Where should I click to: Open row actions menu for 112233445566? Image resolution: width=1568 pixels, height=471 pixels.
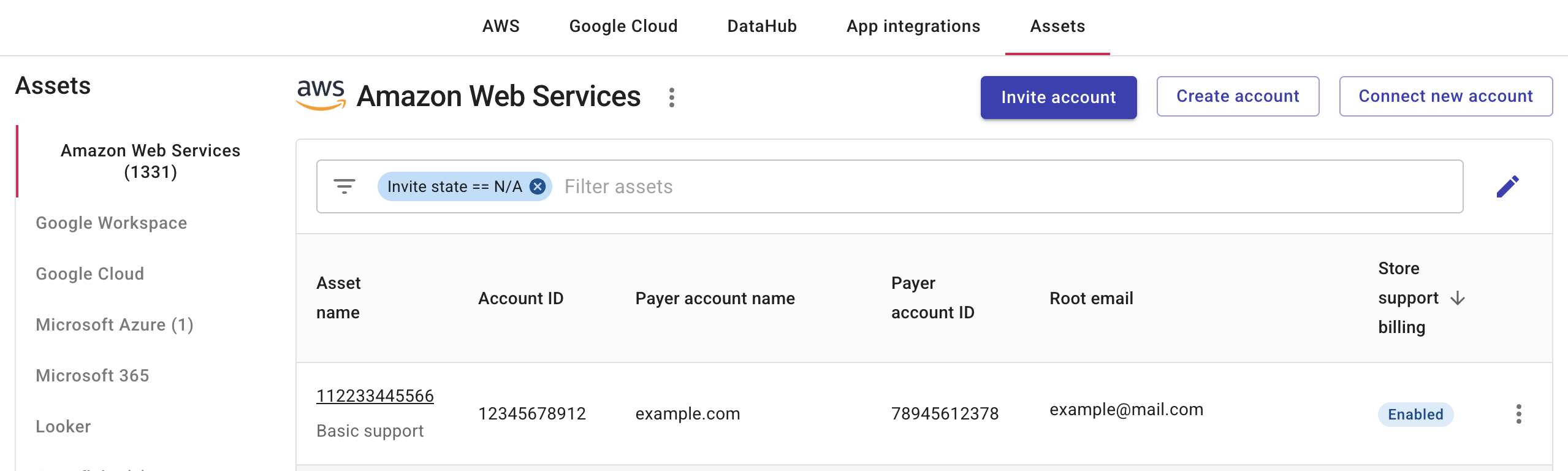(x=1518, y=414)
